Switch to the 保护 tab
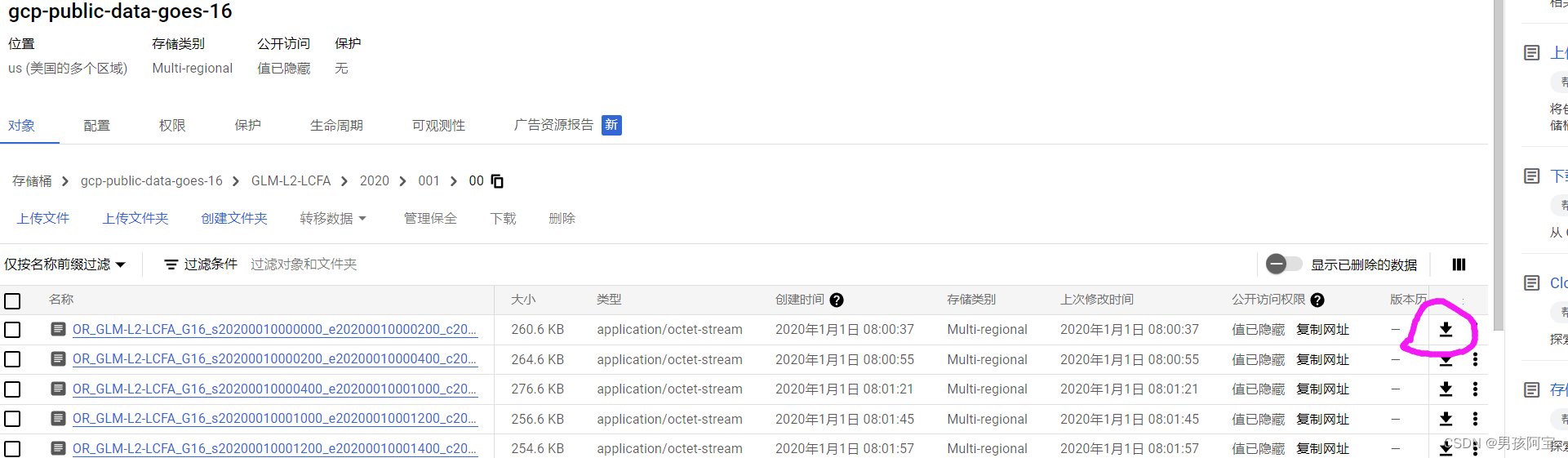Screen dimensions: 1568x458 [x=247, y=126]
